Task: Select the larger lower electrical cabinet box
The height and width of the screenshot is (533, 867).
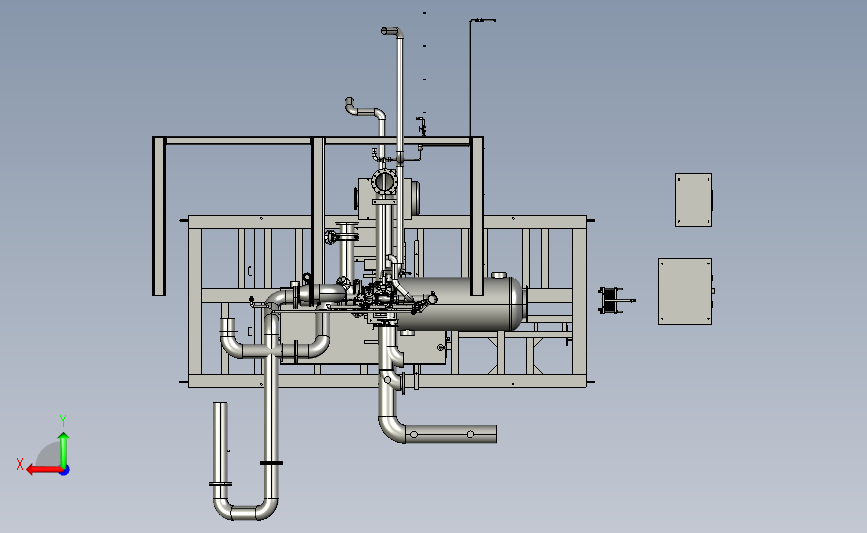Action: click(685, 291)
